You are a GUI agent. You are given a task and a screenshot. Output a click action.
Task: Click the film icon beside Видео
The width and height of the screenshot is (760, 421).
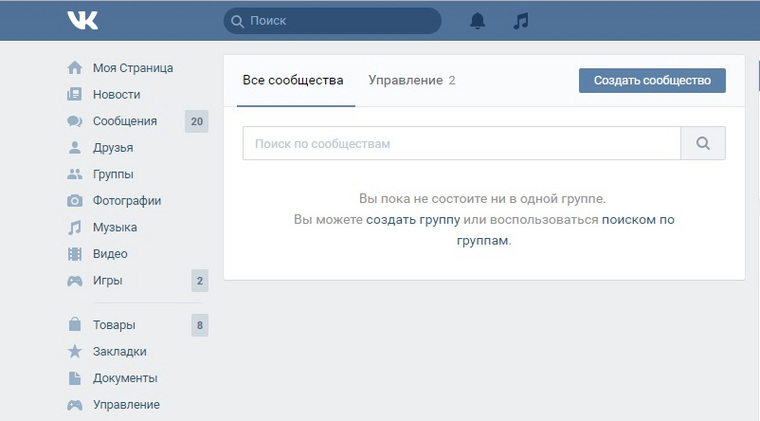pos(75,254)
